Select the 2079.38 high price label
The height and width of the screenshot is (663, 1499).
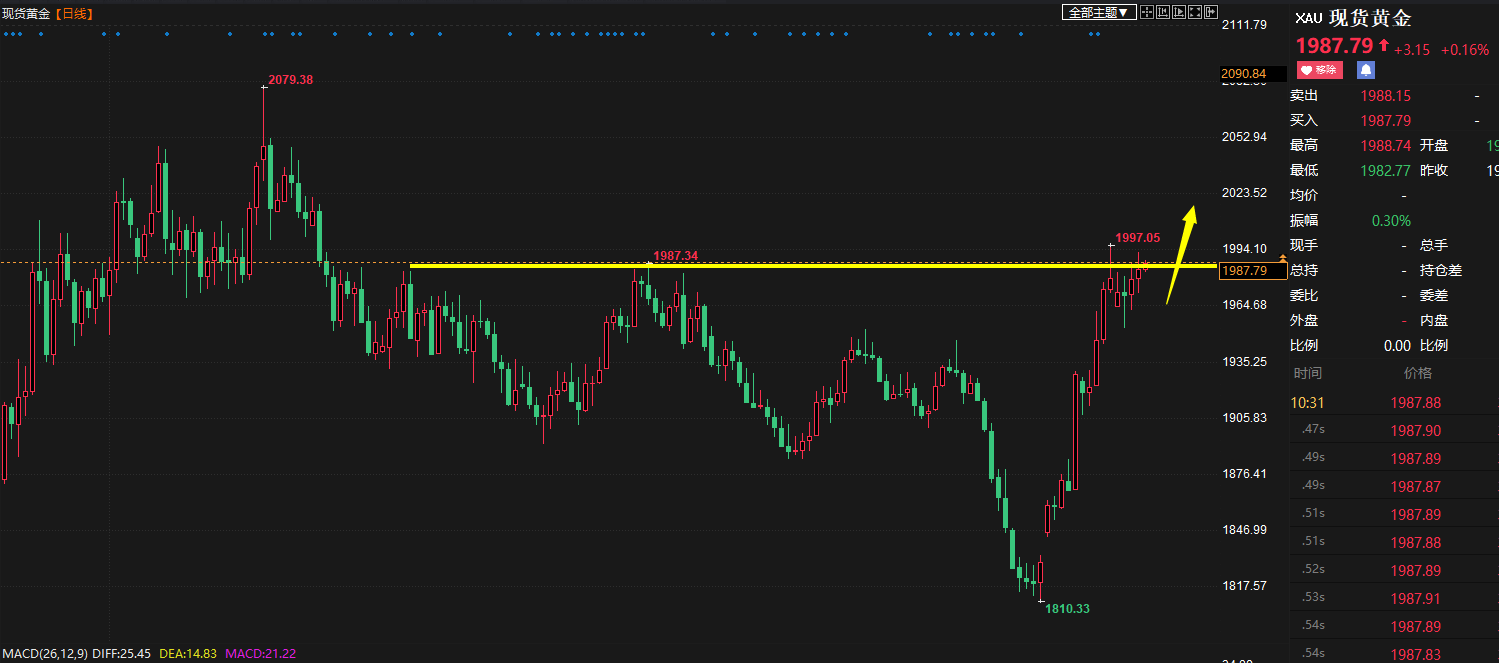pyautogui.click(x=291, y=79)
